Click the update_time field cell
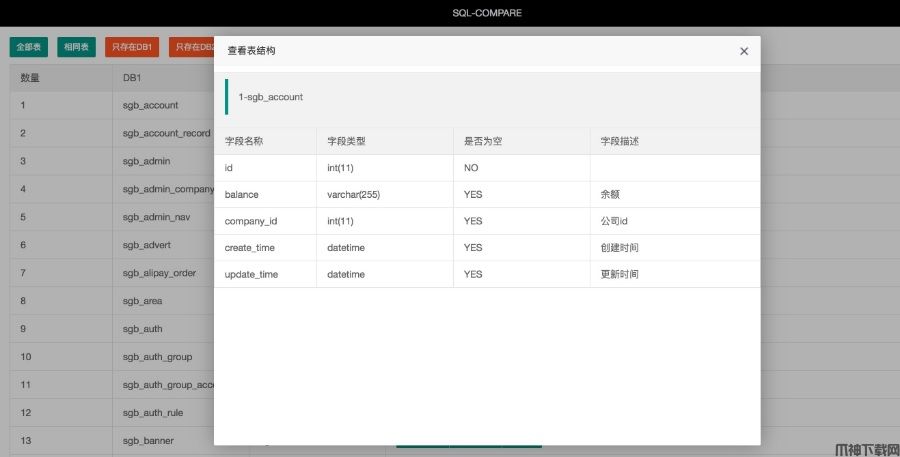Image resolution: width=900 pixels, height=457 pixels. click(x=252, y=274)
